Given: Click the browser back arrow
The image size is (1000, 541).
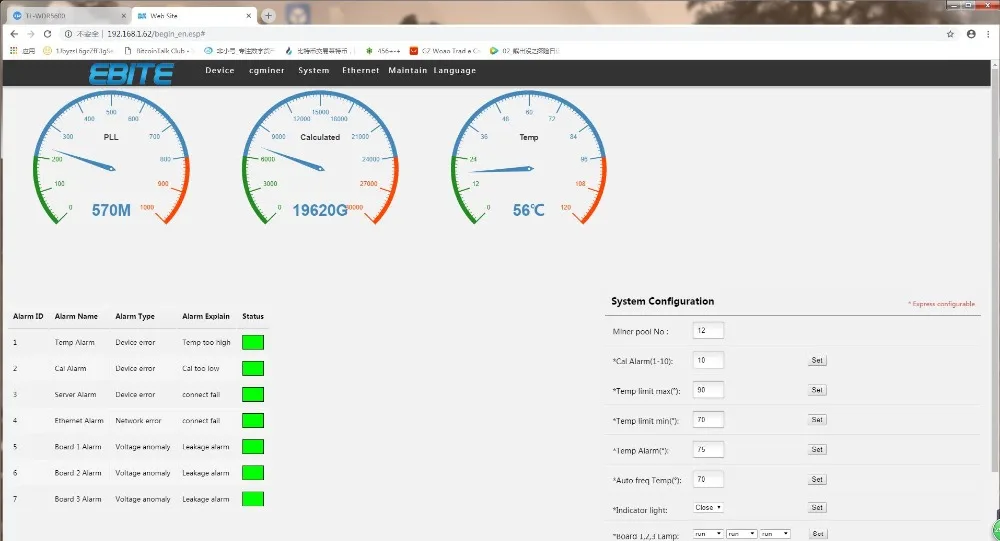Looking at the screenshot, I should [x=14, y=34].
